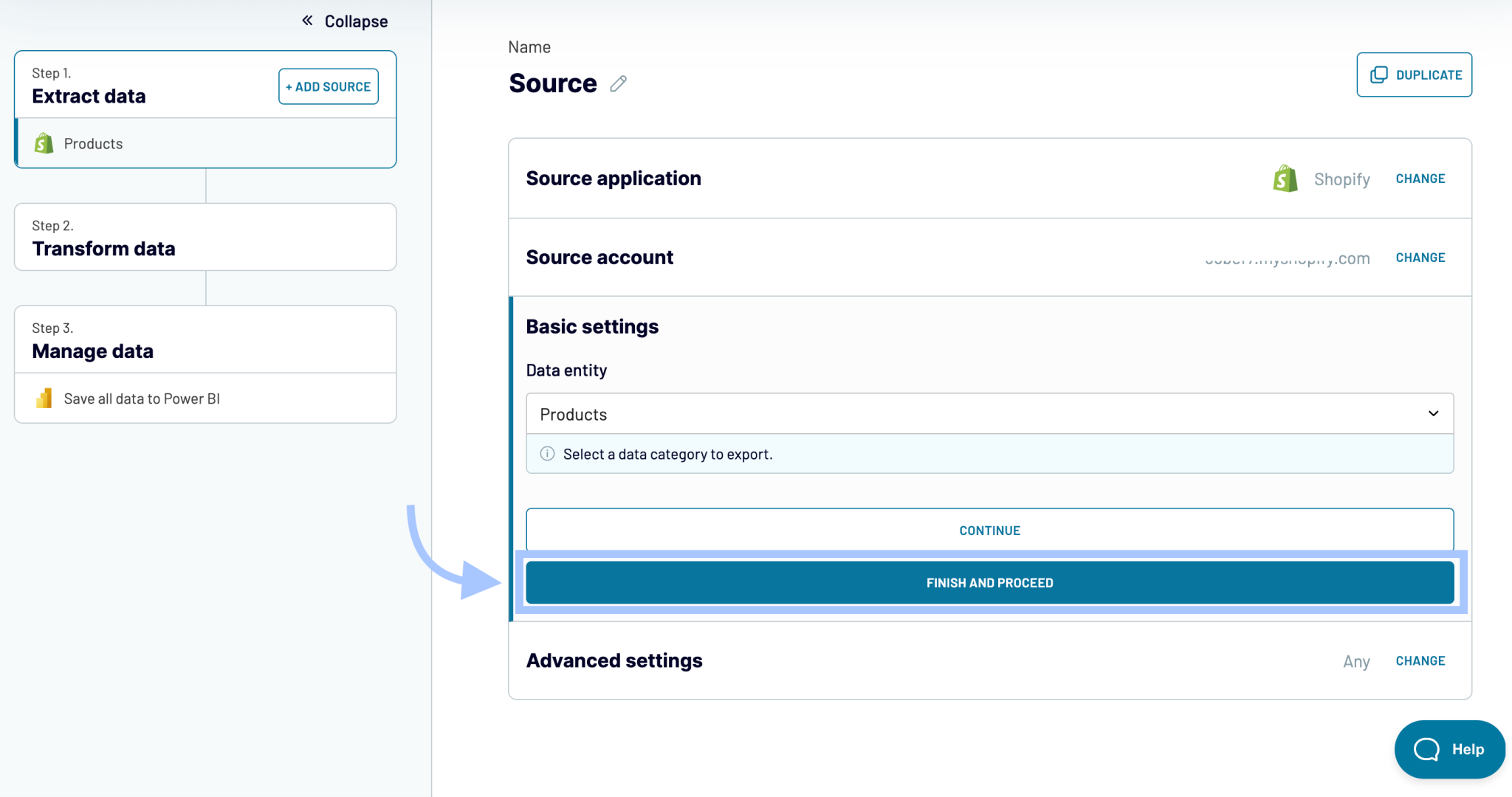Image resolution: width=1512 pixels, height=797 pixels.
Task: Select Step 1 Extract data header
Action: (148, 86)
